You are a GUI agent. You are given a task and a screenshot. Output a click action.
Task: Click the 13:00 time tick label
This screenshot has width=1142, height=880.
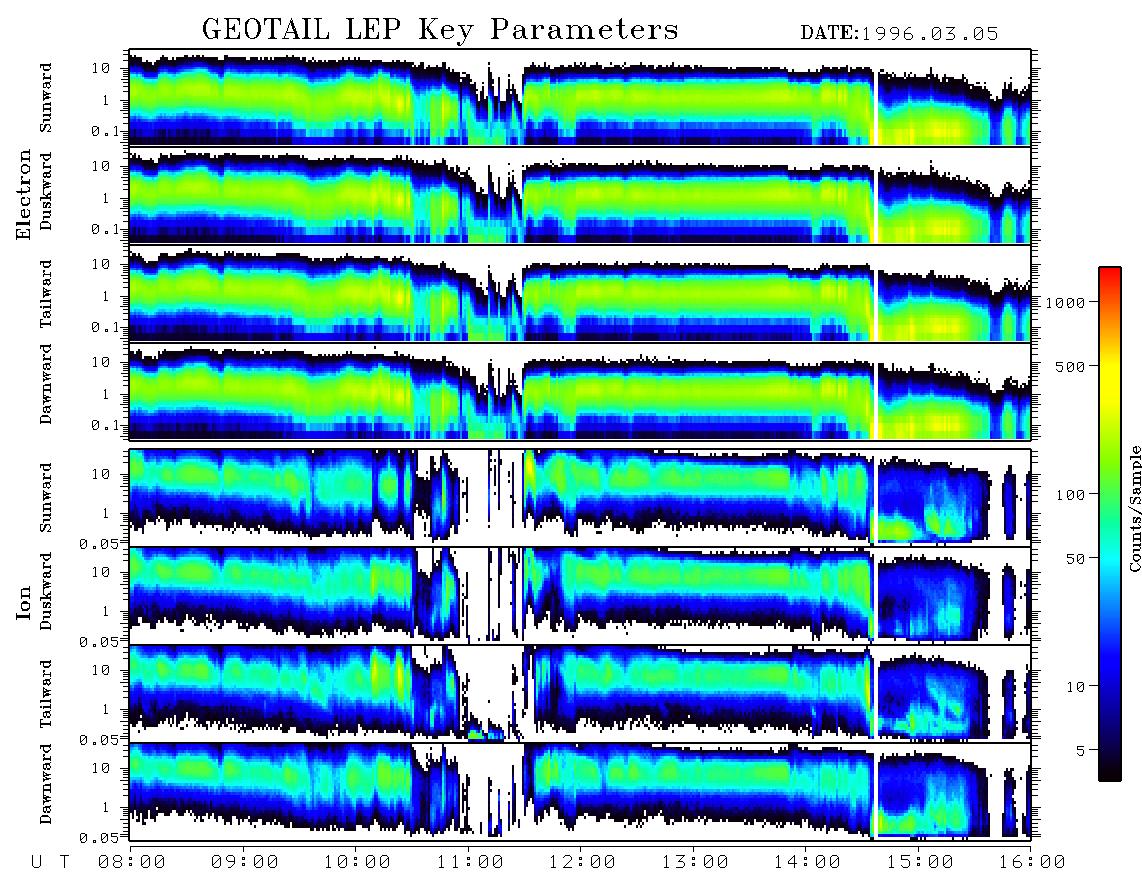695,862
